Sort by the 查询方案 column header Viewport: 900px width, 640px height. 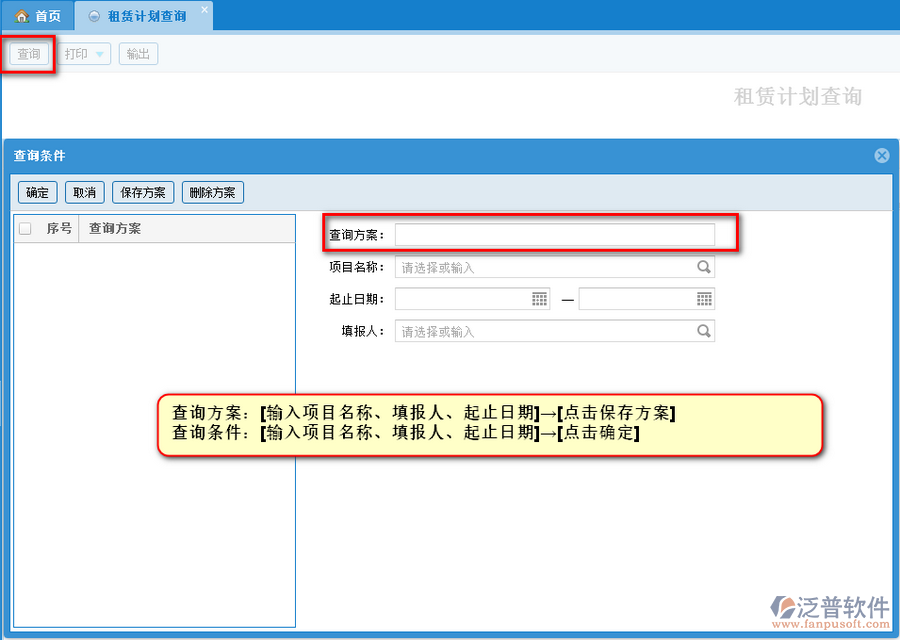pos(115,229)
